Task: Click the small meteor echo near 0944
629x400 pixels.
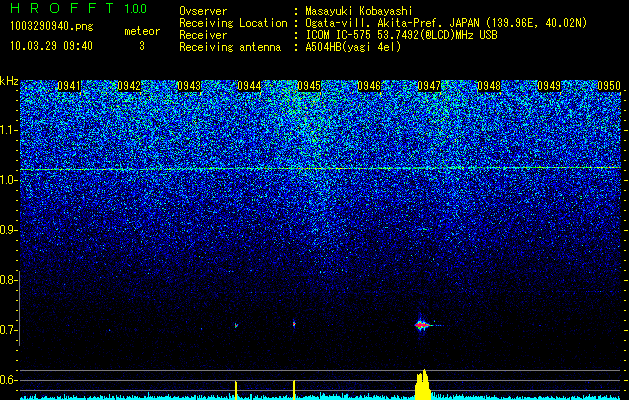Action: [236, 325]
